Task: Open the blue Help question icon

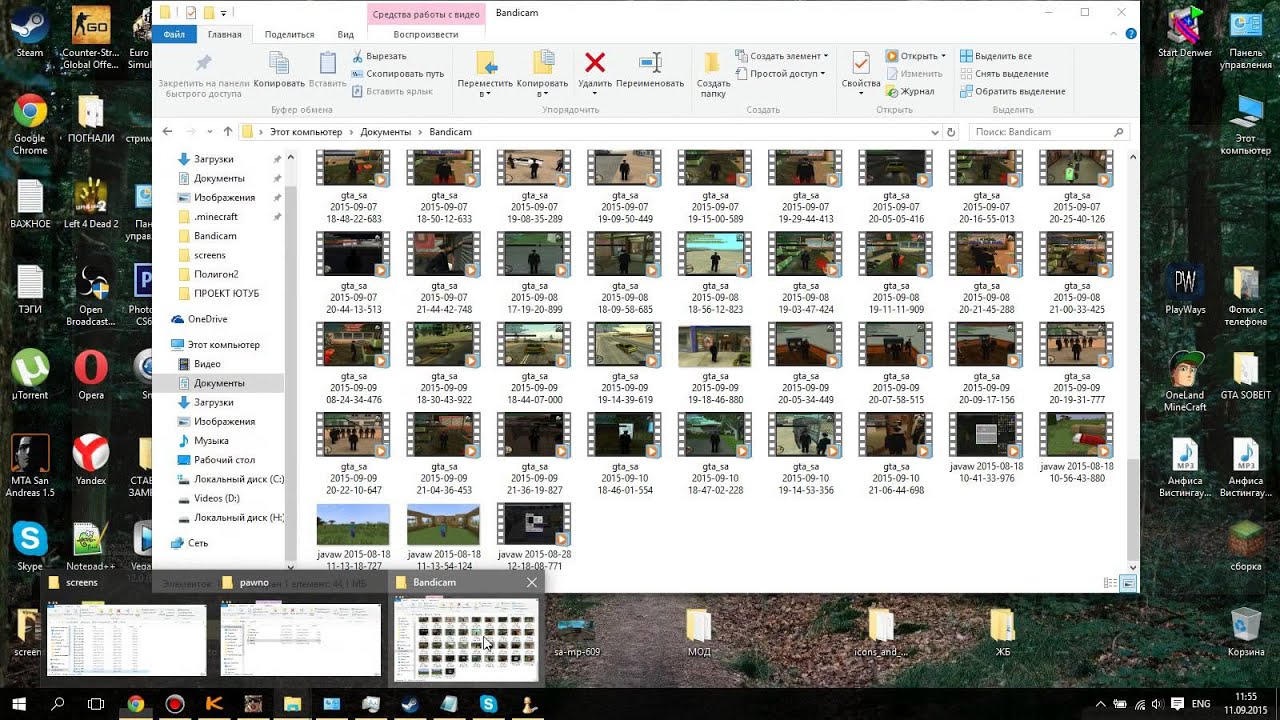Action: coord(1130,34)
